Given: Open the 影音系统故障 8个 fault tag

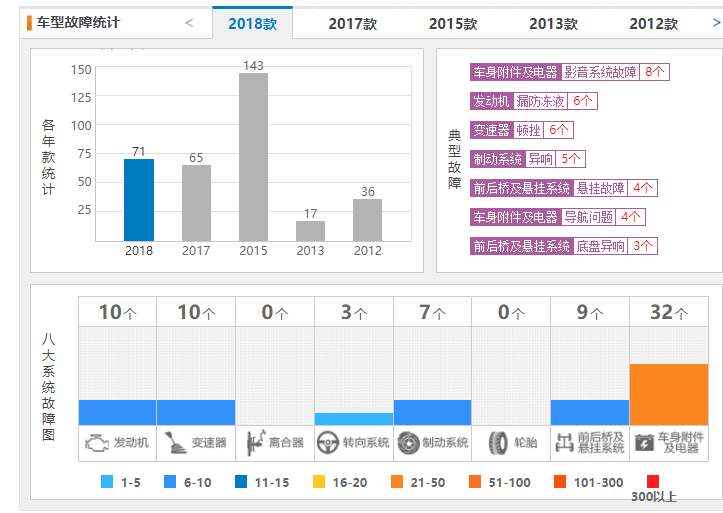Looking at the screenshot, I should (570, 72).
